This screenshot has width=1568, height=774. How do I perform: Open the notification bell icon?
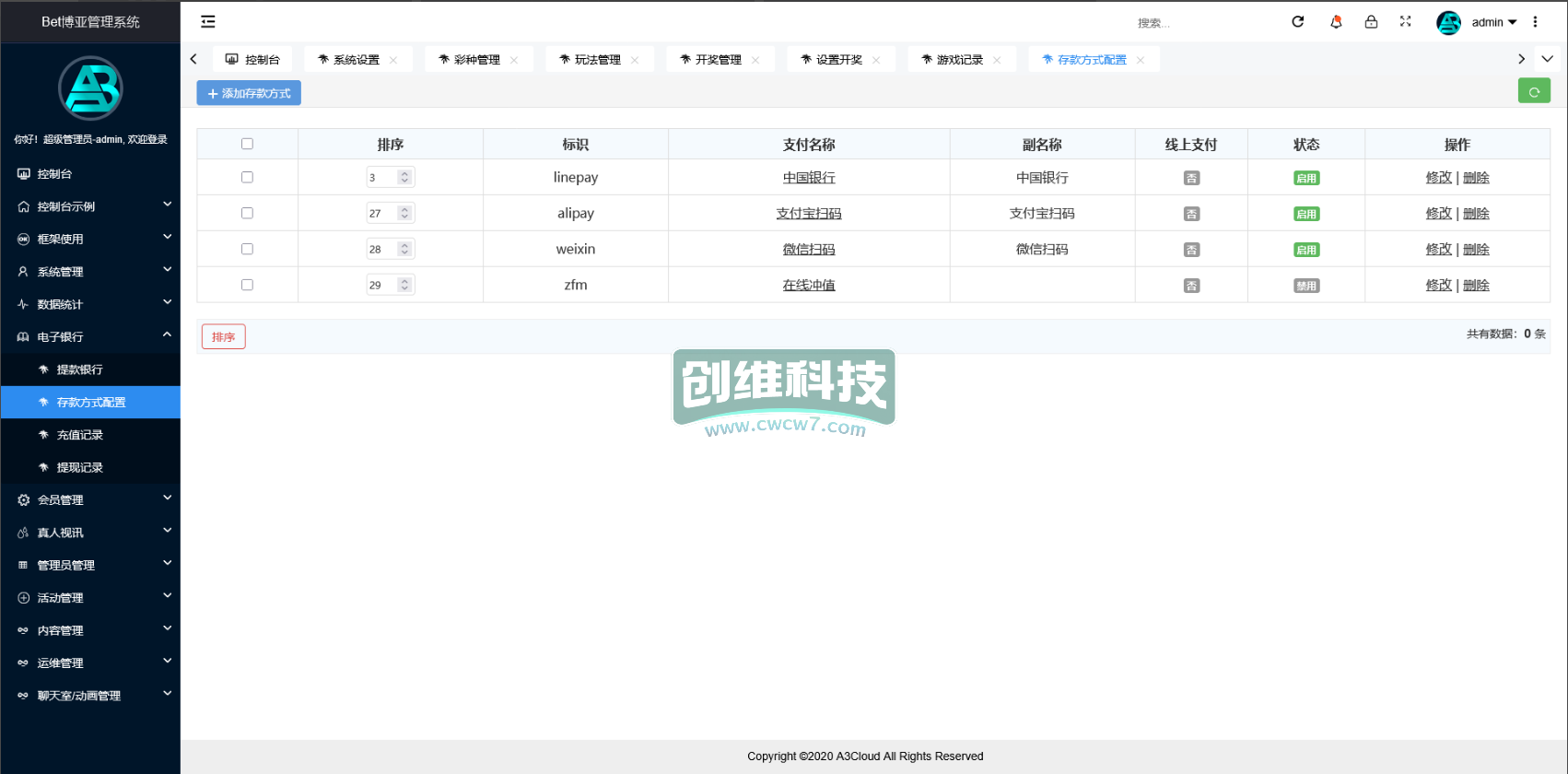[x=1336, y=21]
